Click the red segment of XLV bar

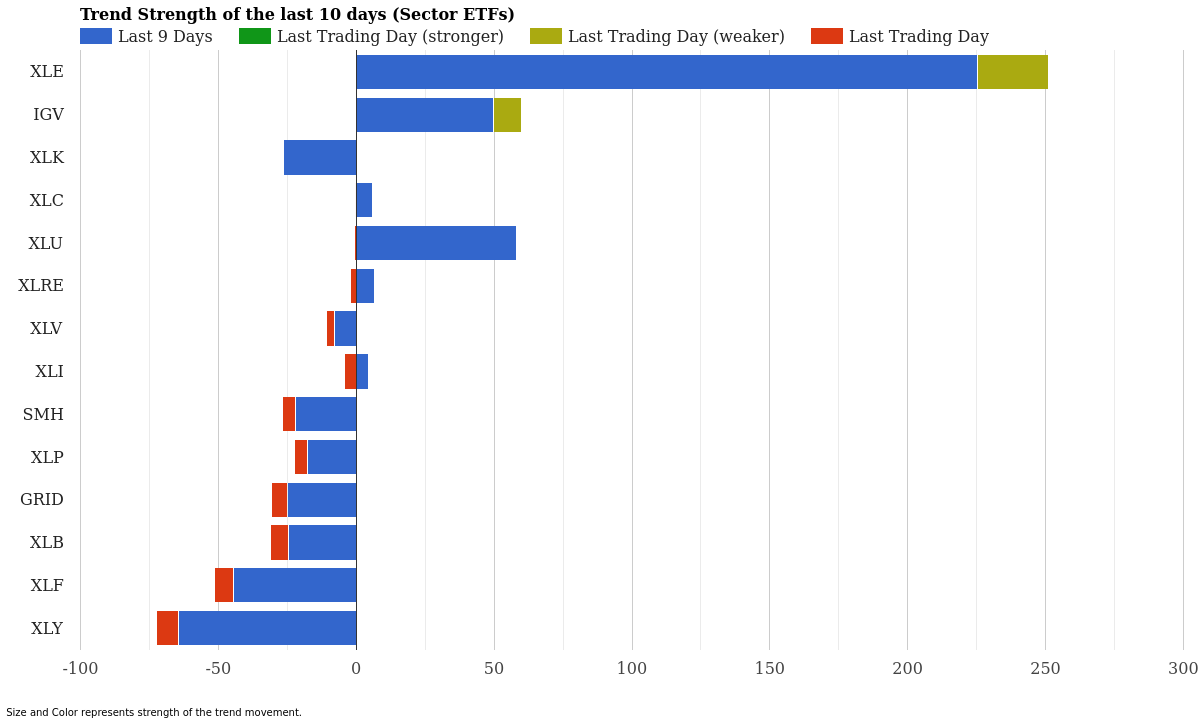coord(330,329)
